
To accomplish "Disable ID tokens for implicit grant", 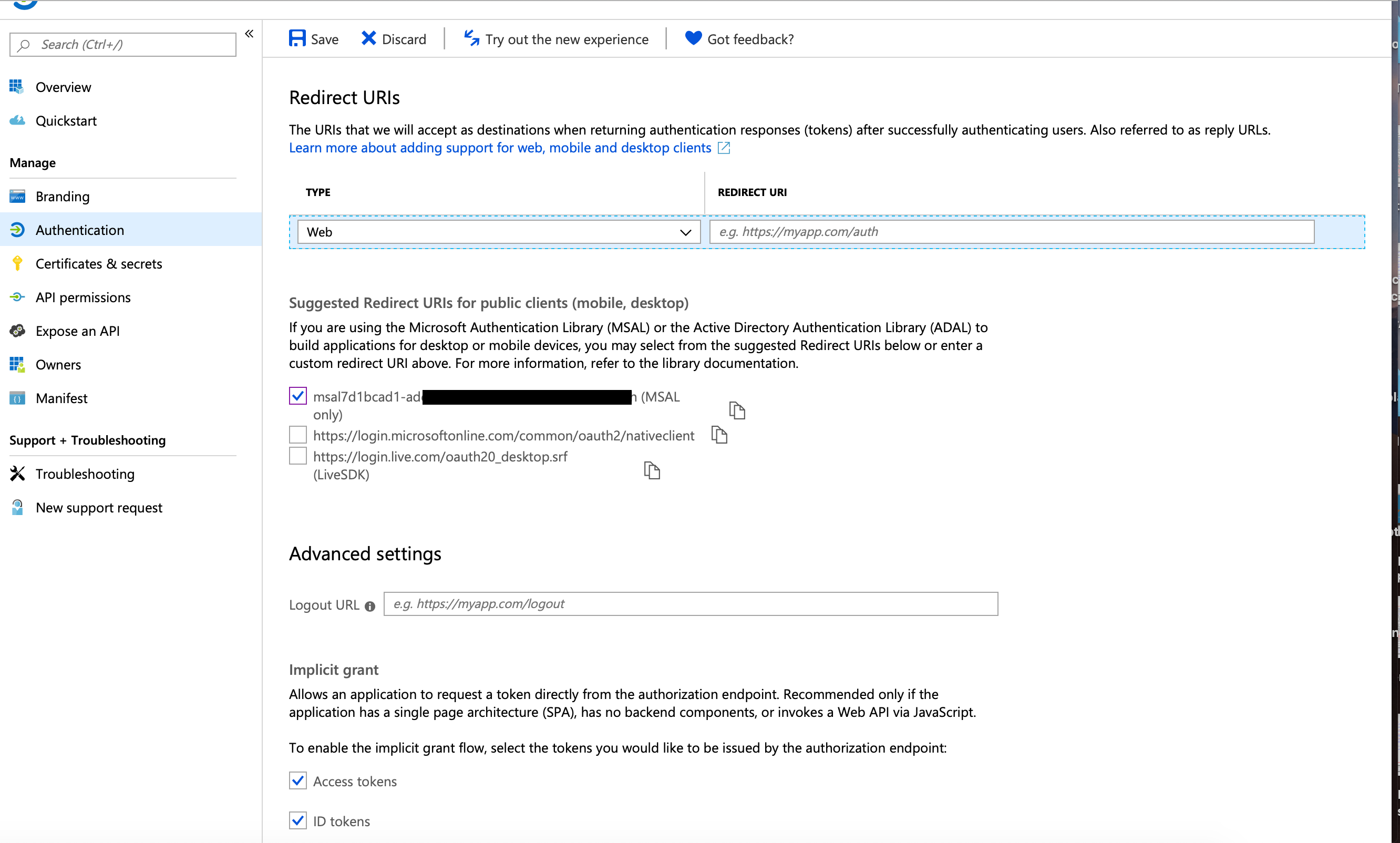I will coord(297,820).
